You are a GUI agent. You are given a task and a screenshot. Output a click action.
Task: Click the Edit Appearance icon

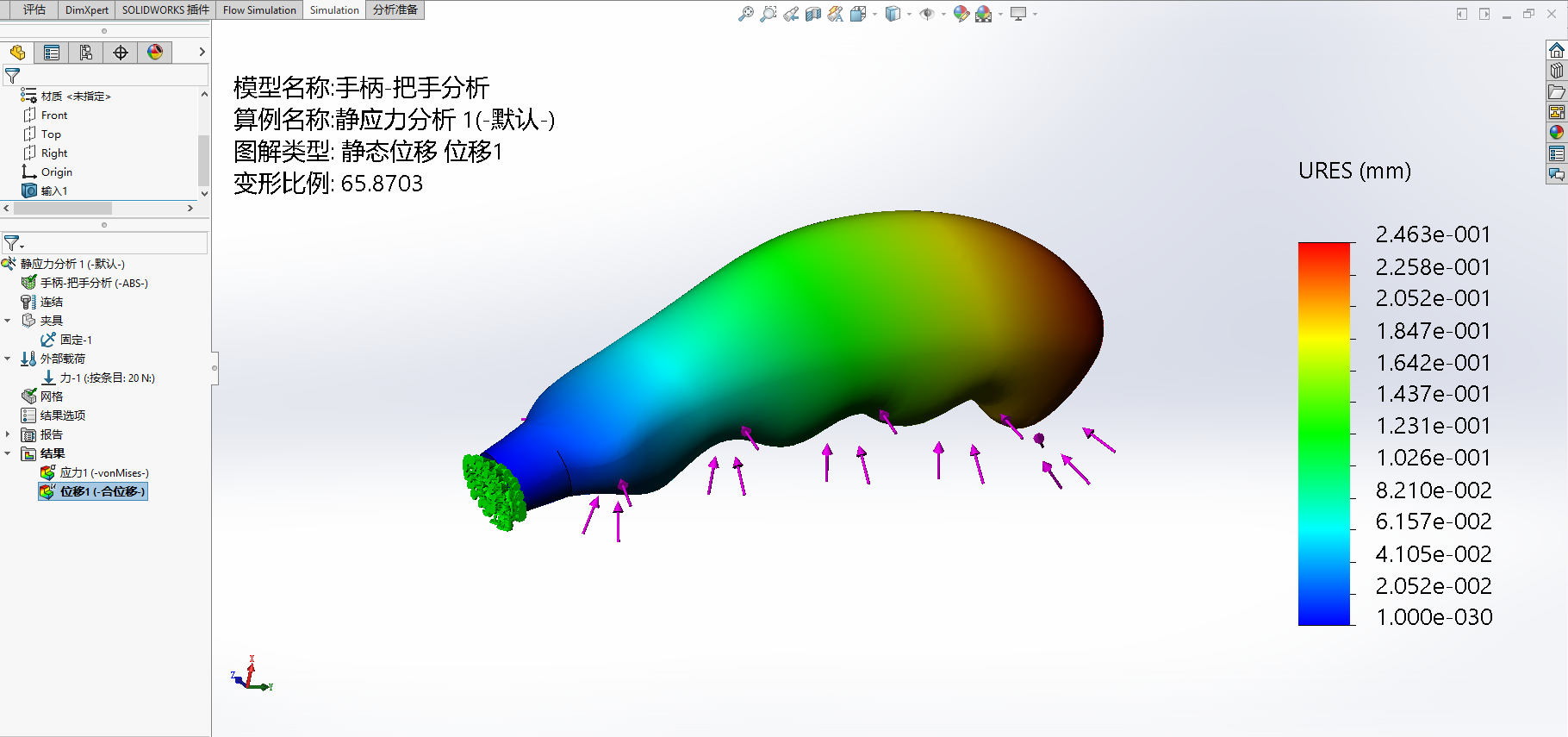tap(961, 14)
